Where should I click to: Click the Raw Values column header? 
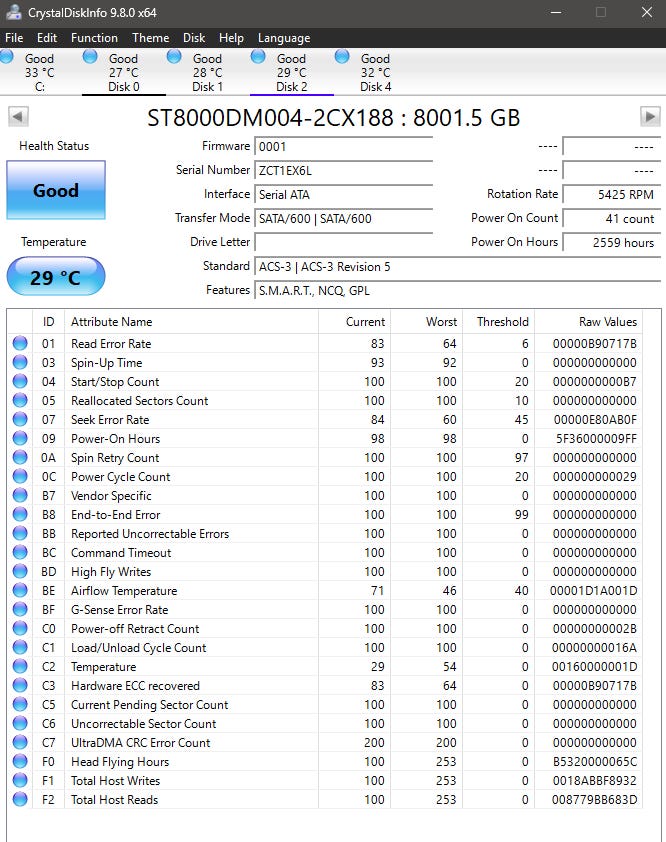pyautogui.click(x=588, y=322)
